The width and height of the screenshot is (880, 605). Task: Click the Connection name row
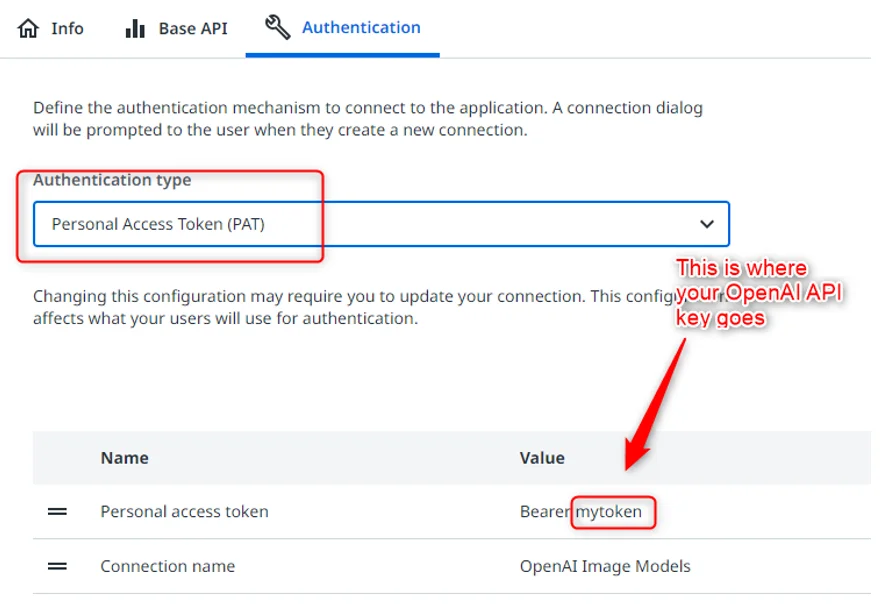[x=167, y=566]
